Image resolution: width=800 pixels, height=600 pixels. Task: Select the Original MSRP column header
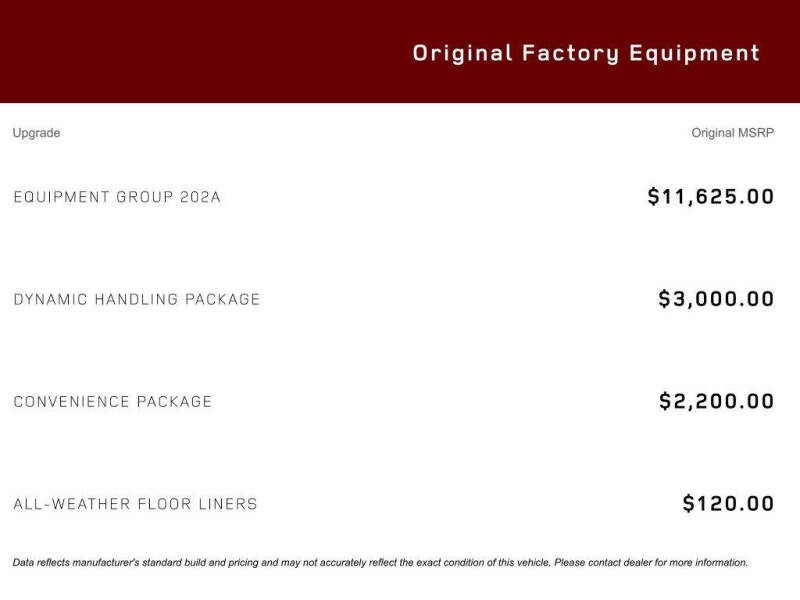[733, 133]
